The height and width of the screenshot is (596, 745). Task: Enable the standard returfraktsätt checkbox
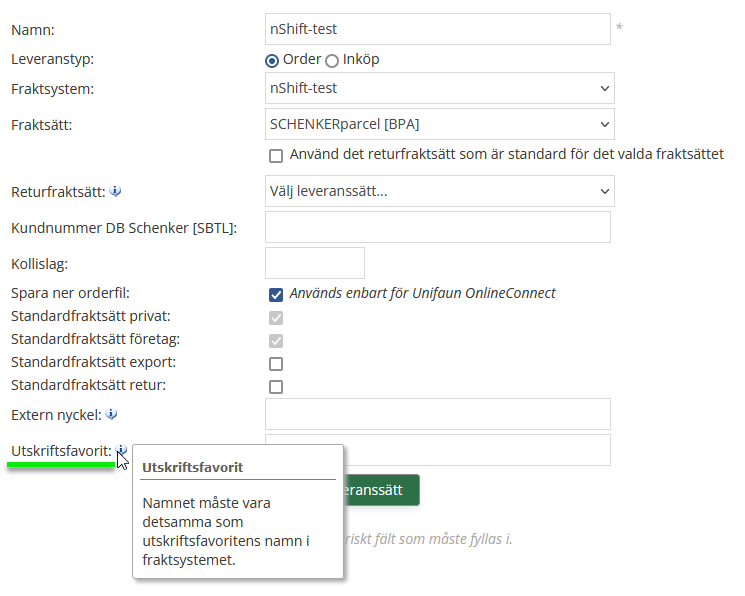276,156
